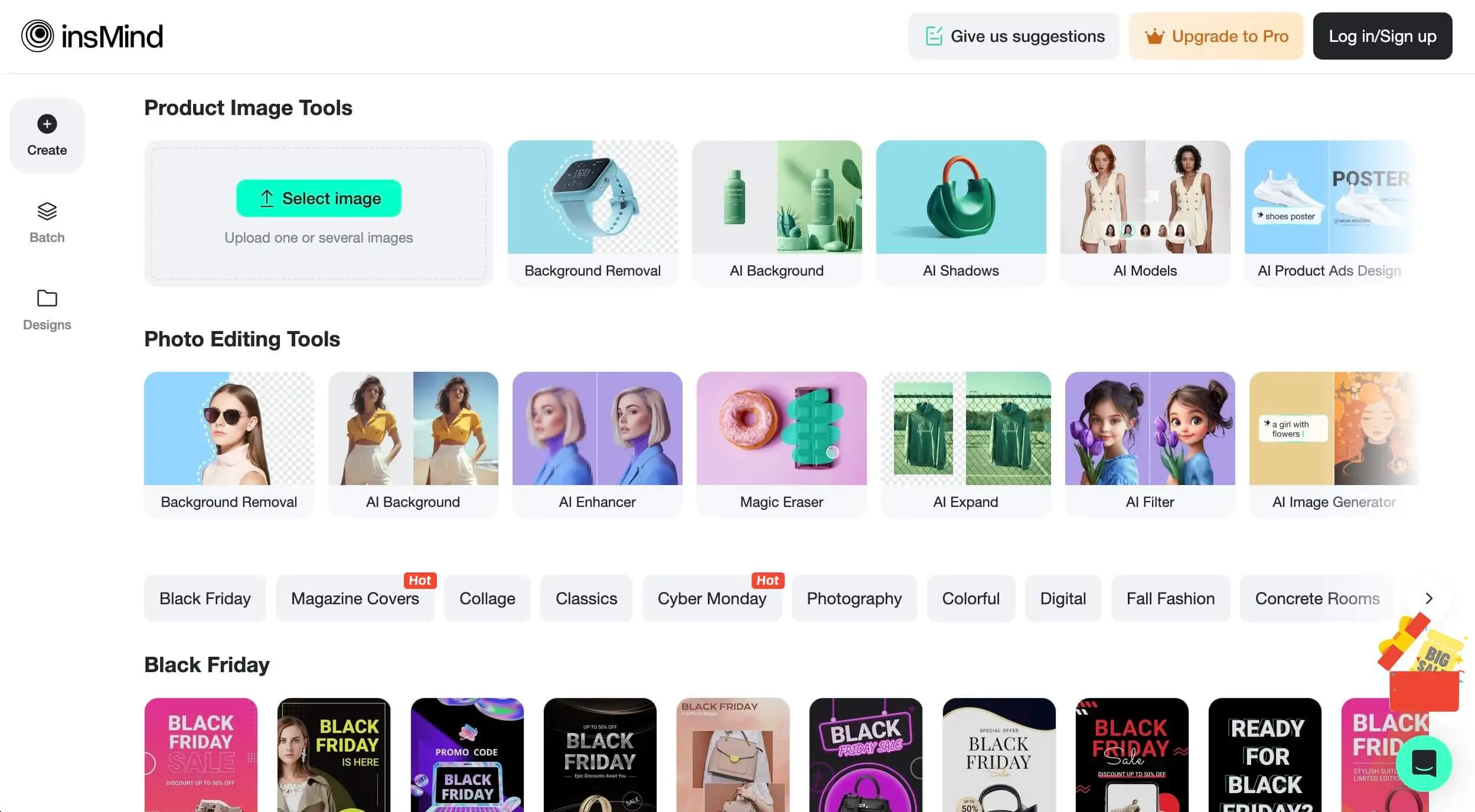The image size is (1475, 812).
Task: Click the Log in/Sign up button
Action: [x=1383, y=35]
